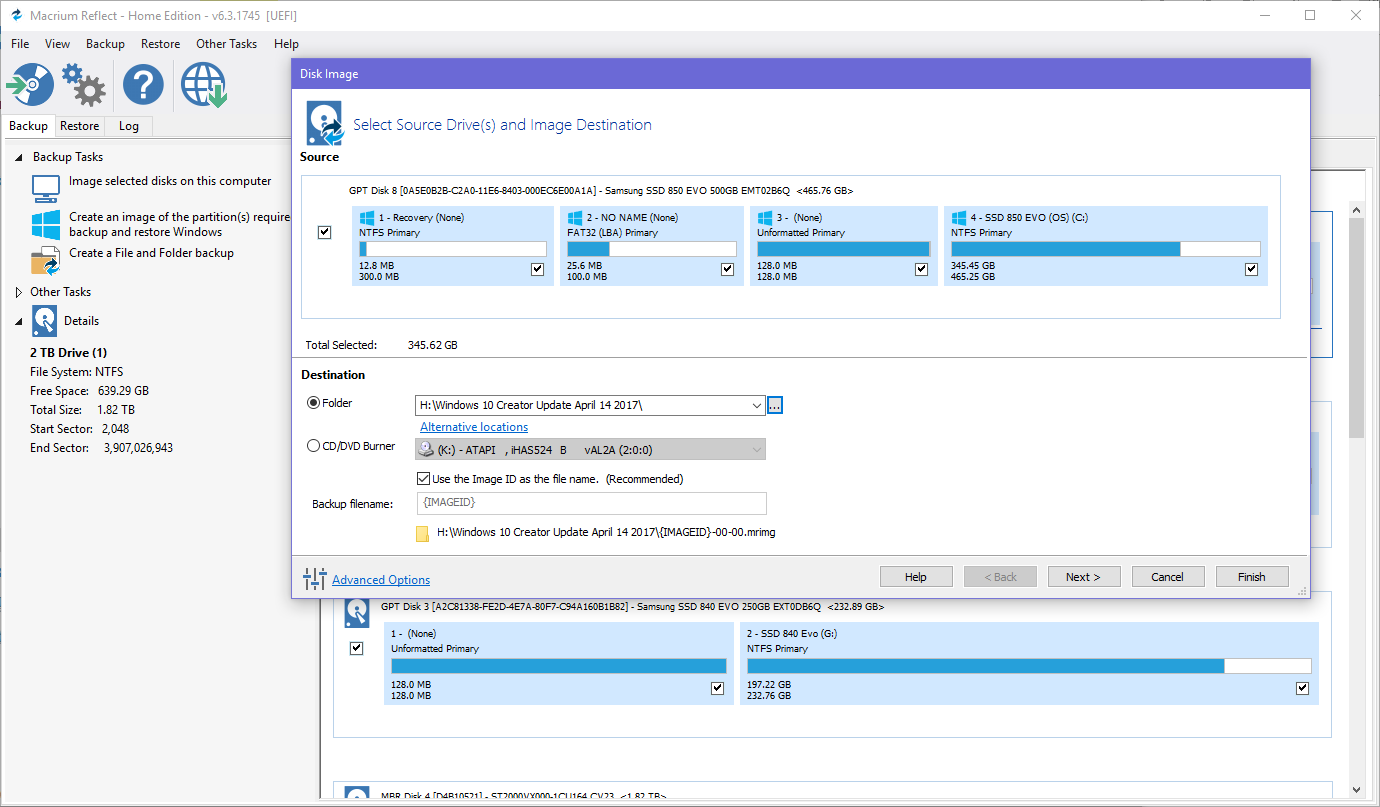Click the Cancel button
This screenshot has width=1380, height=807.
click(1167, 577)
